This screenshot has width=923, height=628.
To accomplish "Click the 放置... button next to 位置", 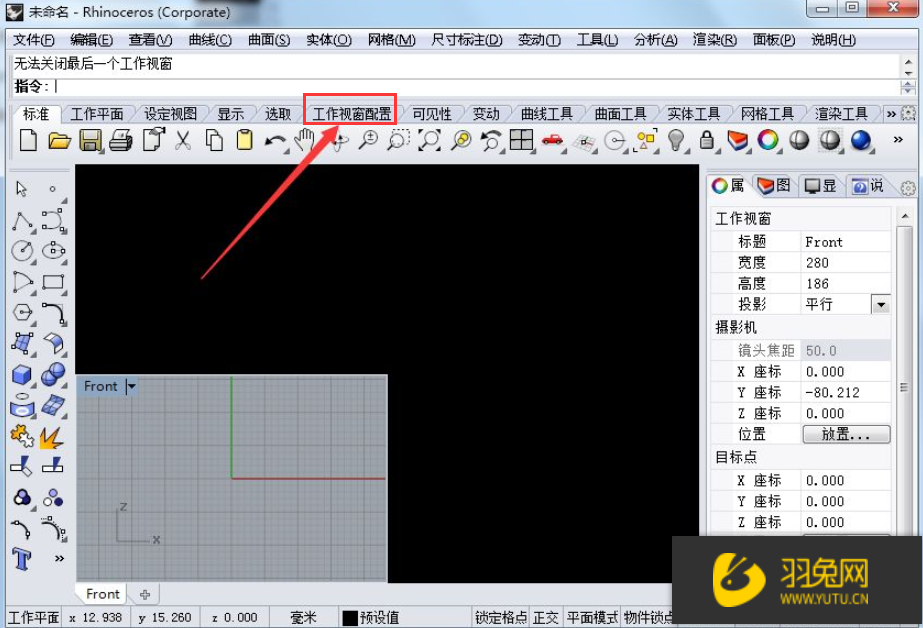I will [x=846, y=434].
